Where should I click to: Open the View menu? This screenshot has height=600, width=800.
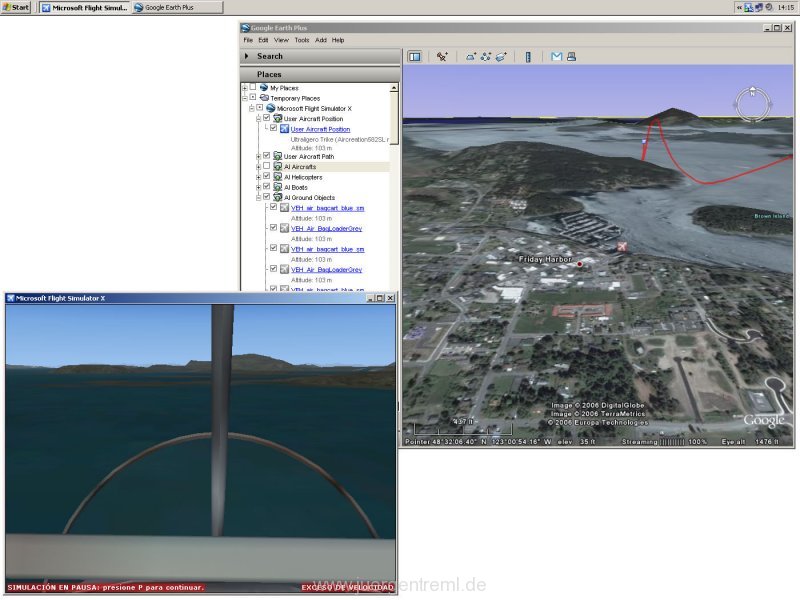pos(281,40)
